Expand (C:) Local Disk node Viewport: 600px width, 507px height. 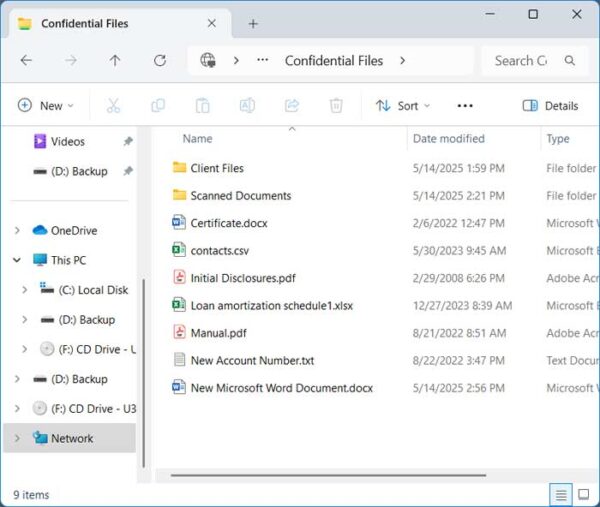[25, 290]
